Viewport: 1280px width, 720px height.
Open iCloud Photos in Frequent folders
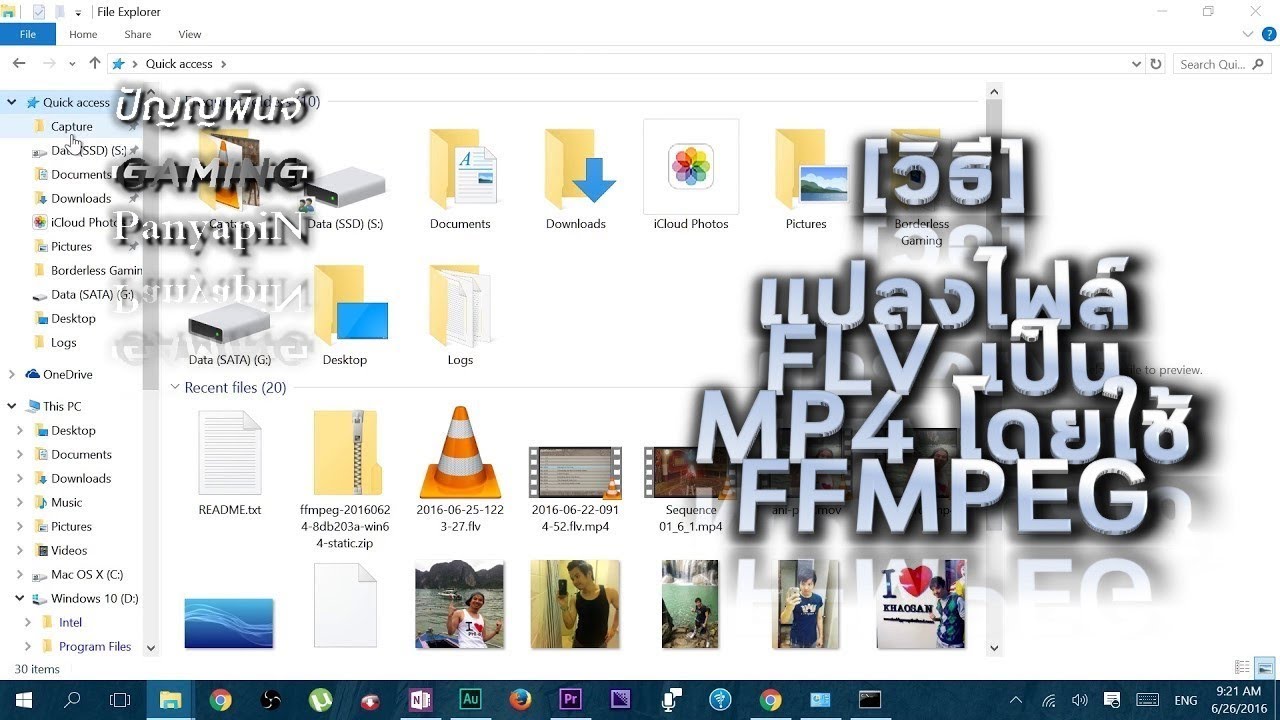coord(691,166)
